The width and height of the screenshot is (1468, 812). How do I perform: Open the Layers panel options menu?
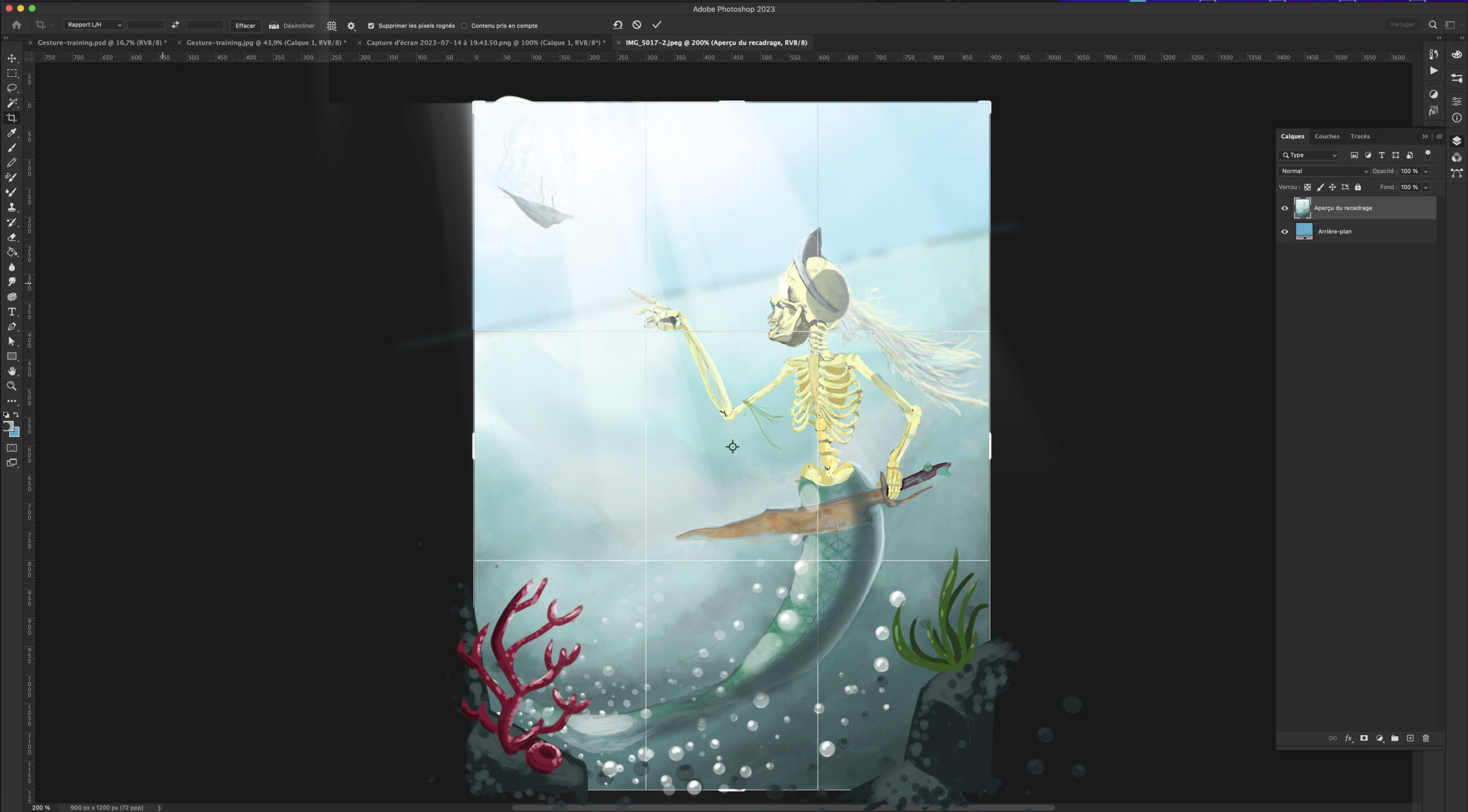(1439, 136)
